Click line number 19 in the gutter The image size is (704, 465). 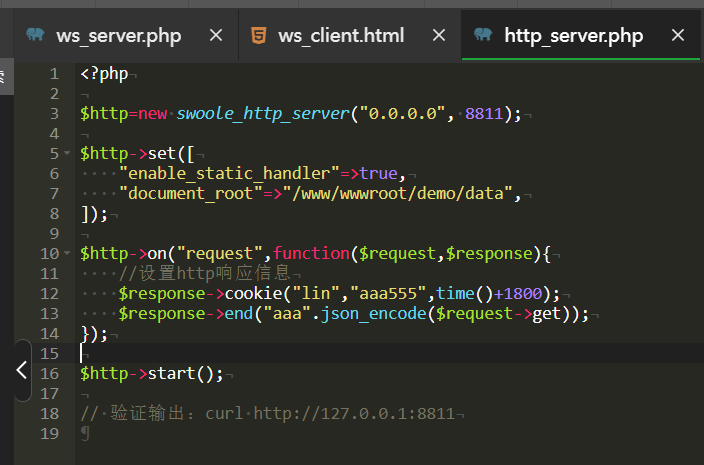point(49,434)
